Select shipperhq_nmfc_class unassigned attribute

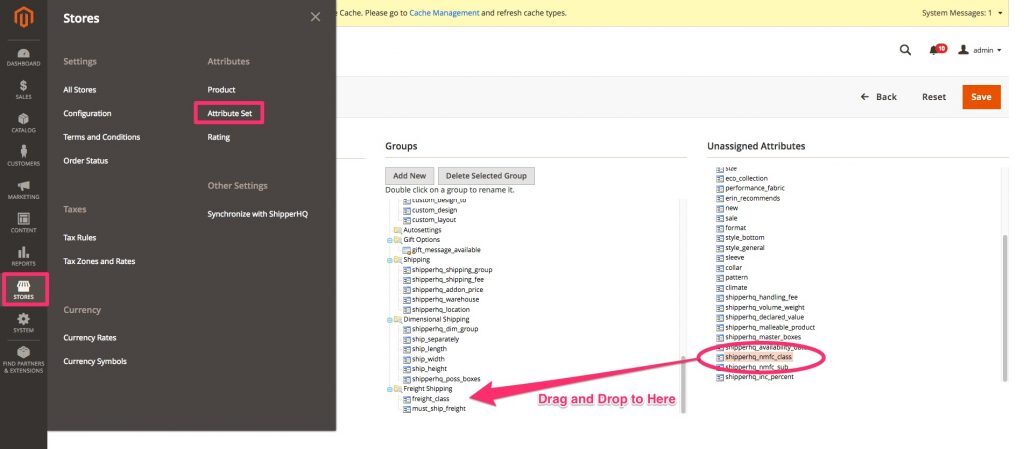coord(756,356)
